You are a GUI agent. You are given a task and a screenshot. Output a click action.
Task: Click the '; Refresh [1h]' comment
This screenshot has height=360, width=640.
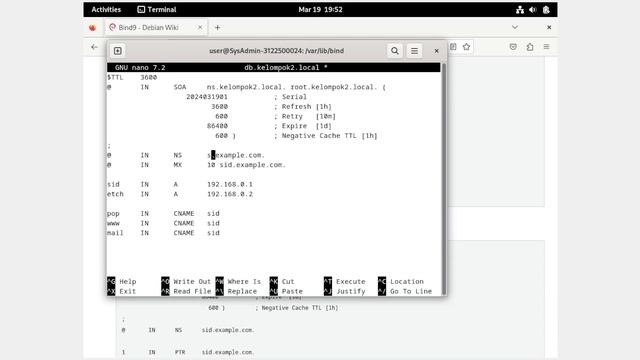point(302,107)
